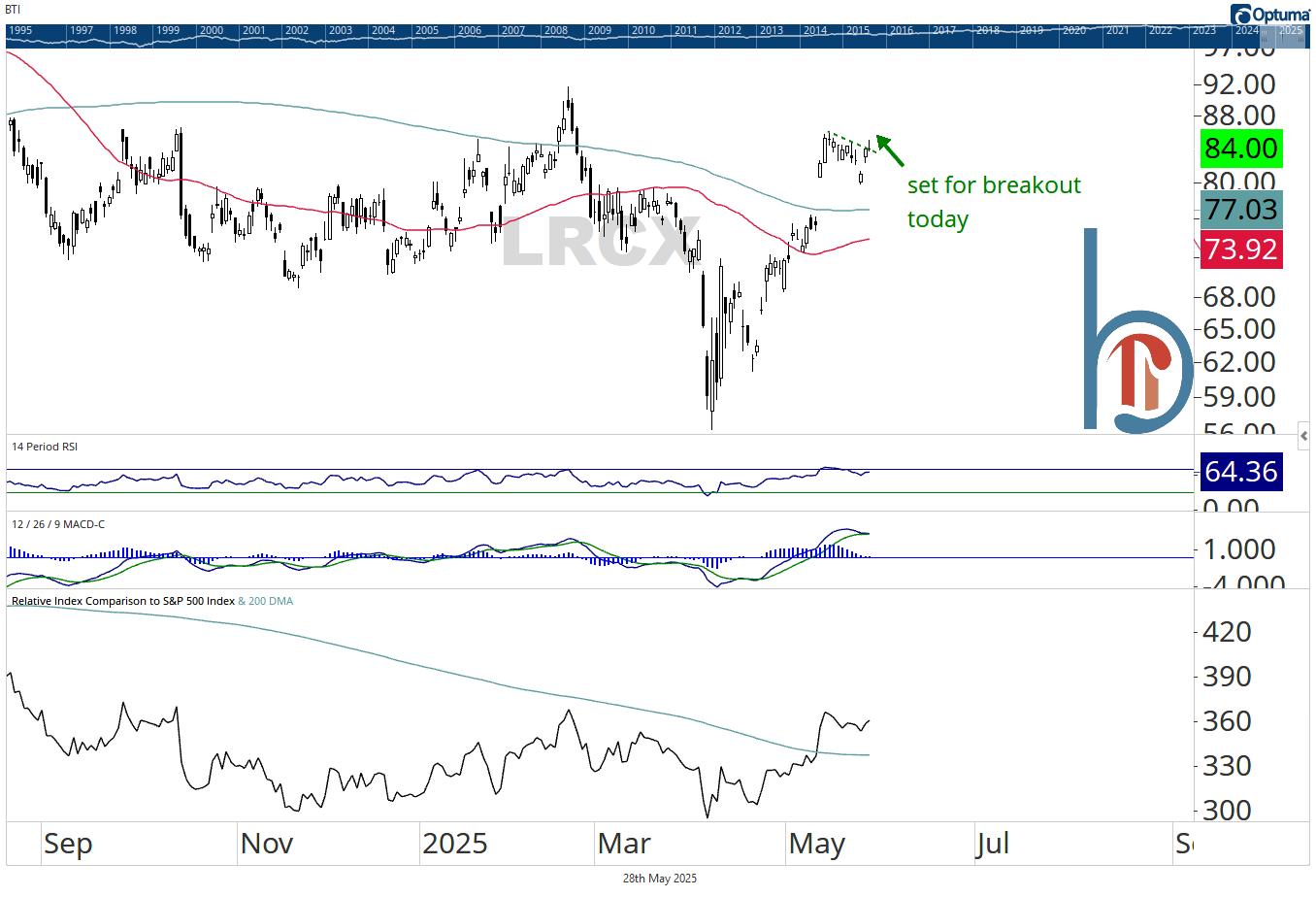Image resolution: width=1316 pixels, height=897 pixels.
Task: Click the Sep label on date axis
Action: tap(68, 845)
